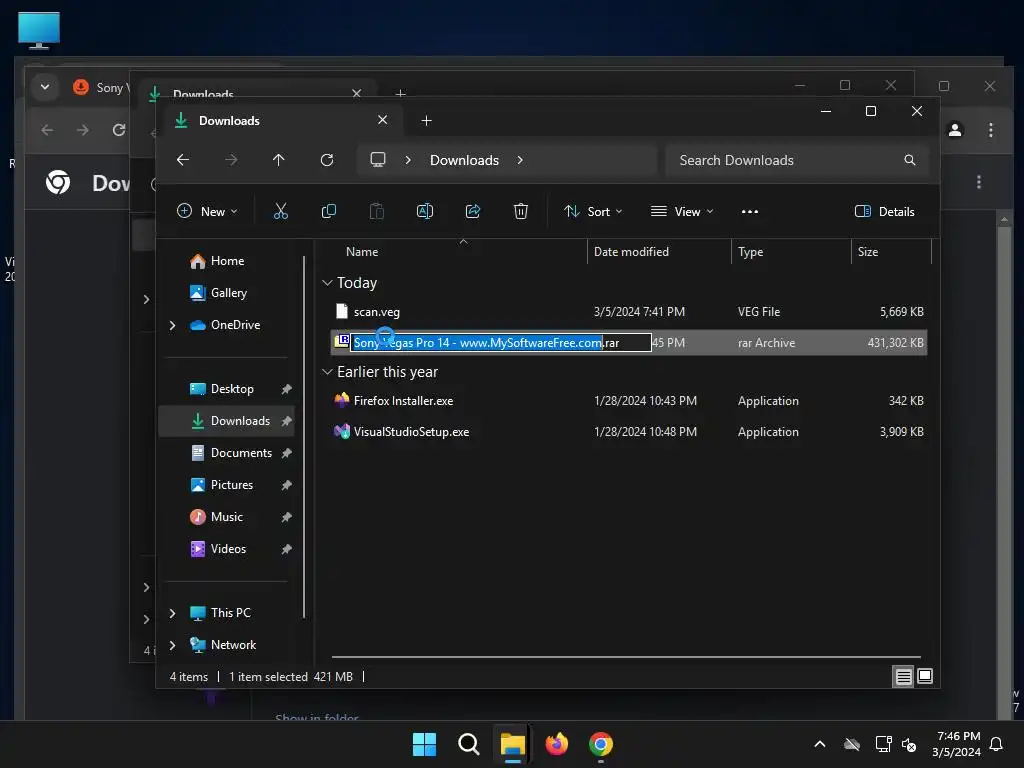Click Chrome downloads page three-dot menu
The image size is (1024, 768).
[x=978, y=182]
